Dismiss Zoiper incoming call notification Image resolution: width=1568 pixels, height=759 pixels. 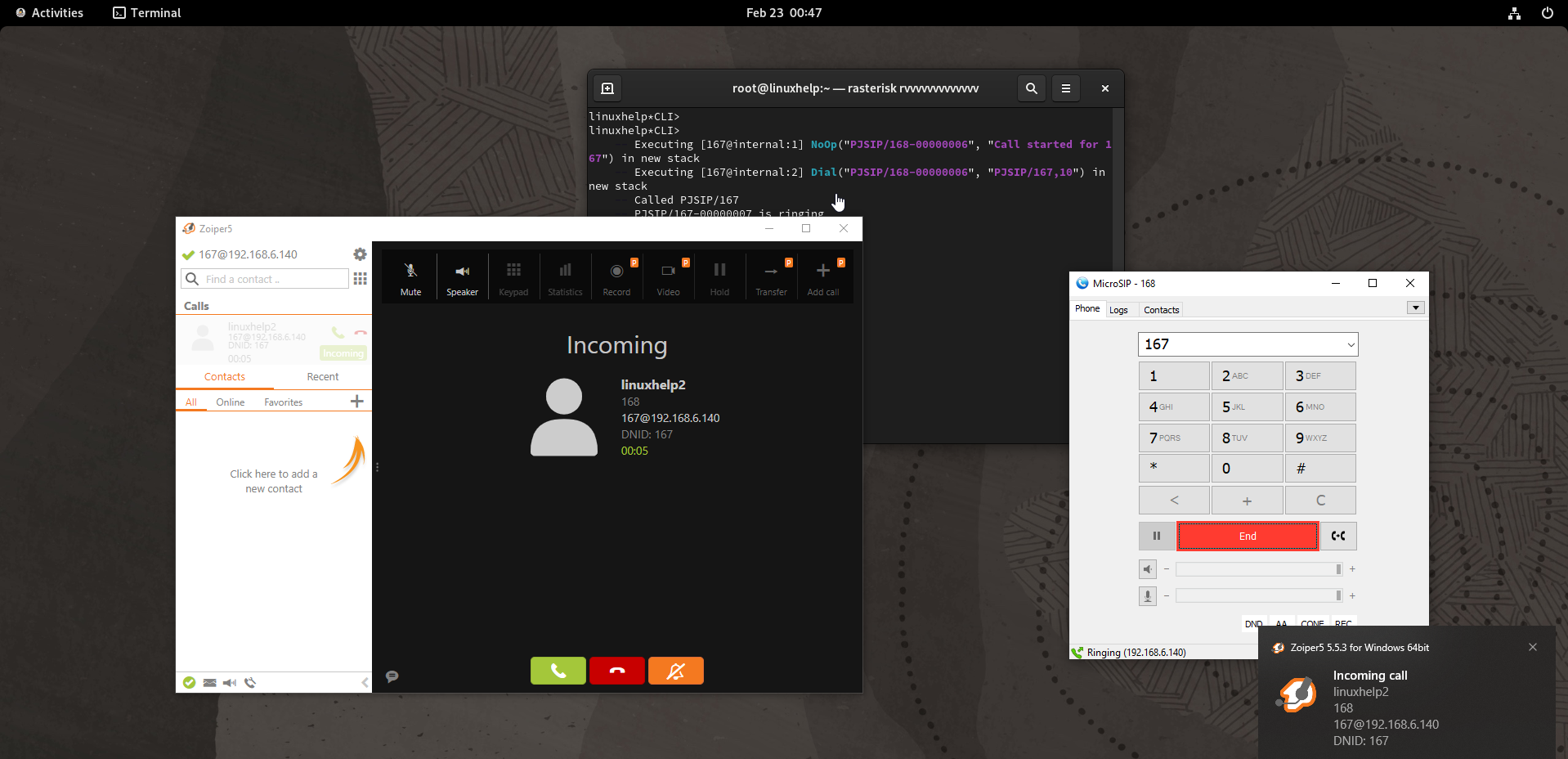1533,647
